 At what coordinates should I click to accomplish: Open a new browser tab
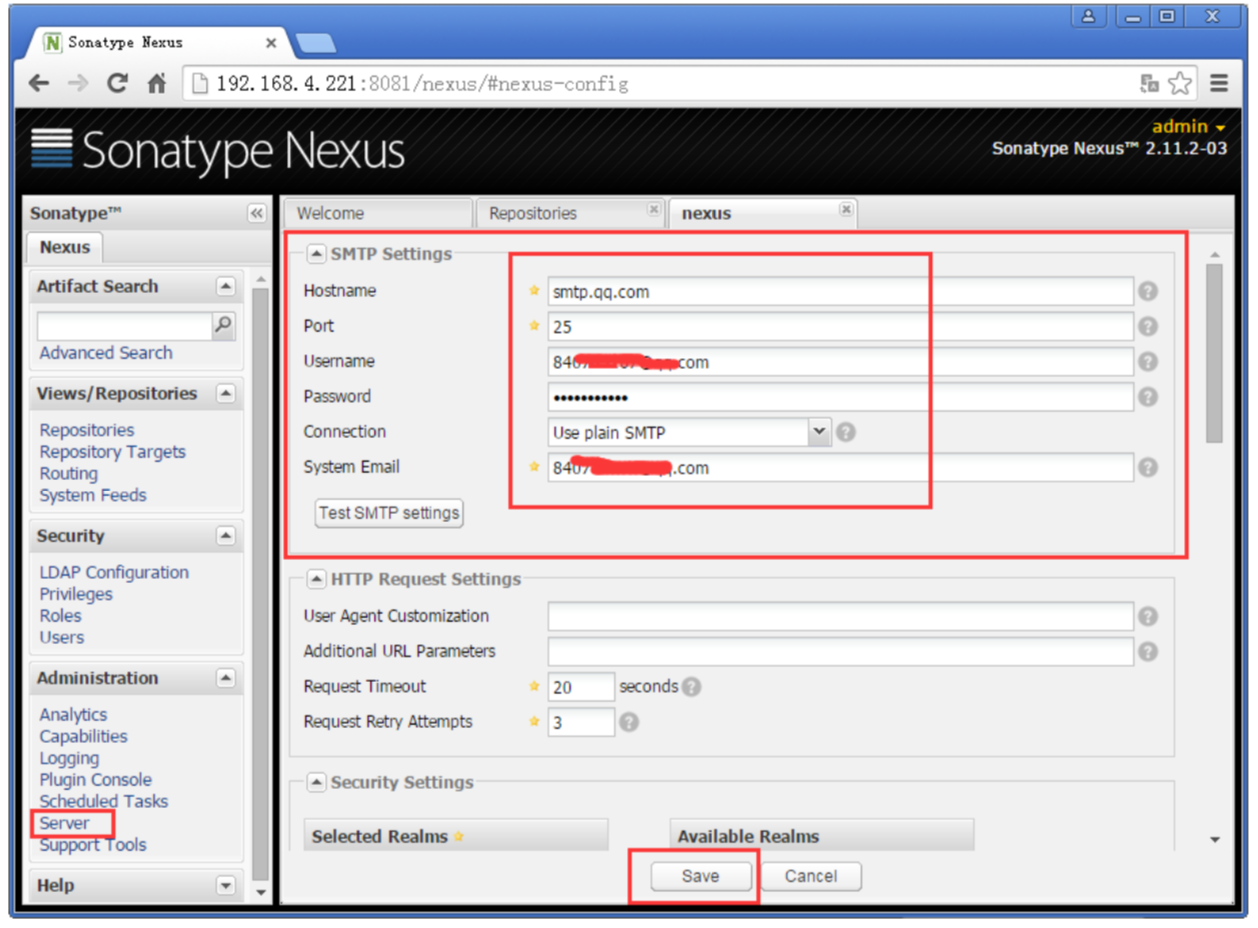[x=315, y=43]
